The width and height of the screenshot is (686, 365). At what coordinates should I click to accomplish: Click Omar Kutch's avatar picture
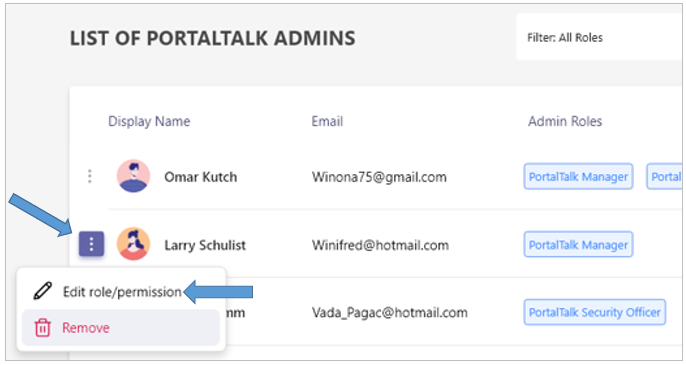[133, 176]
